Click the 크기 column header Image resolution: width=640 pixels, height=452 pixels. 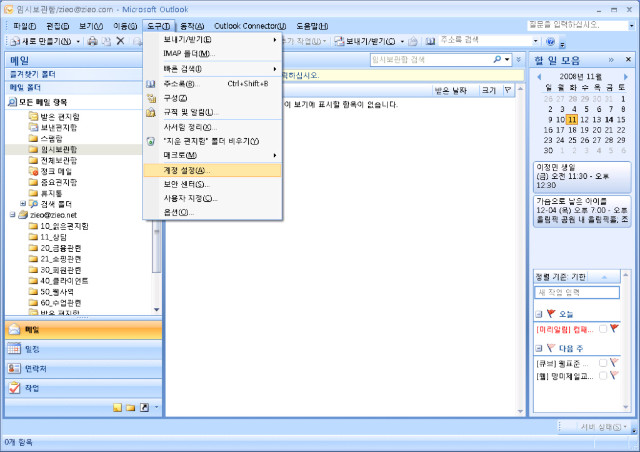click(x=489, y=90)
